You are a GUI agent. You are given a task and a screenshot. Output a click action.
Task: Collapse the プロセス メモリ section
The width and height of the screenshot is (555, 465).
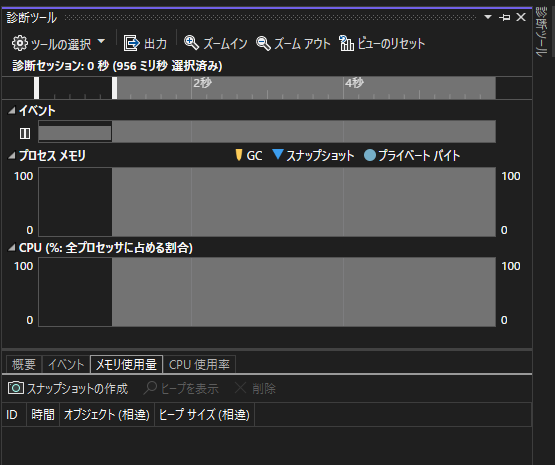point(12,155)
